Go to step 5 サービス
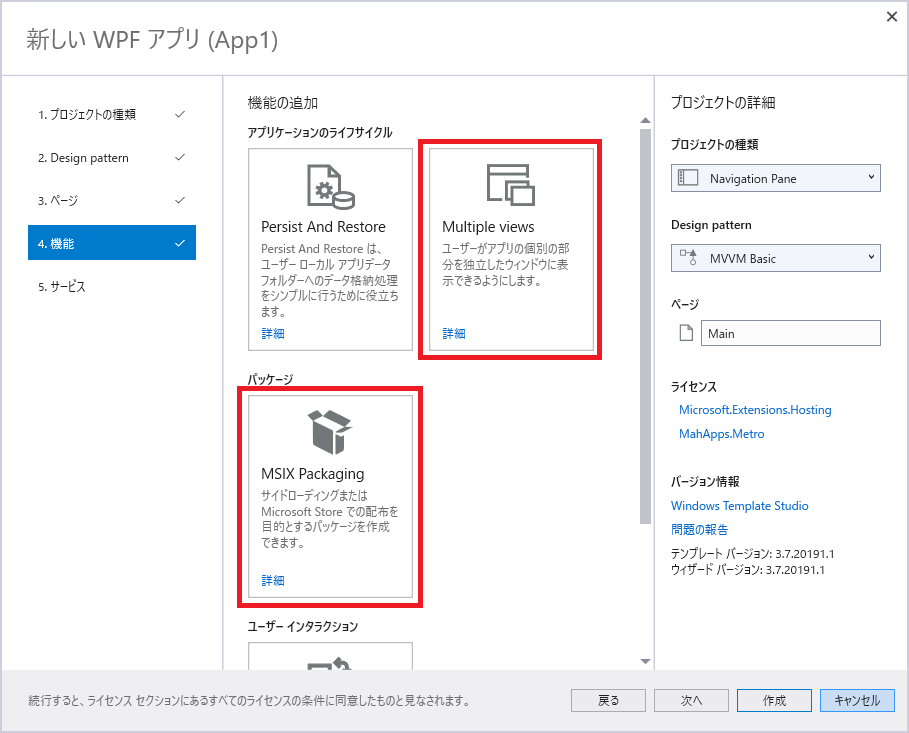 (x=112, y=286)
